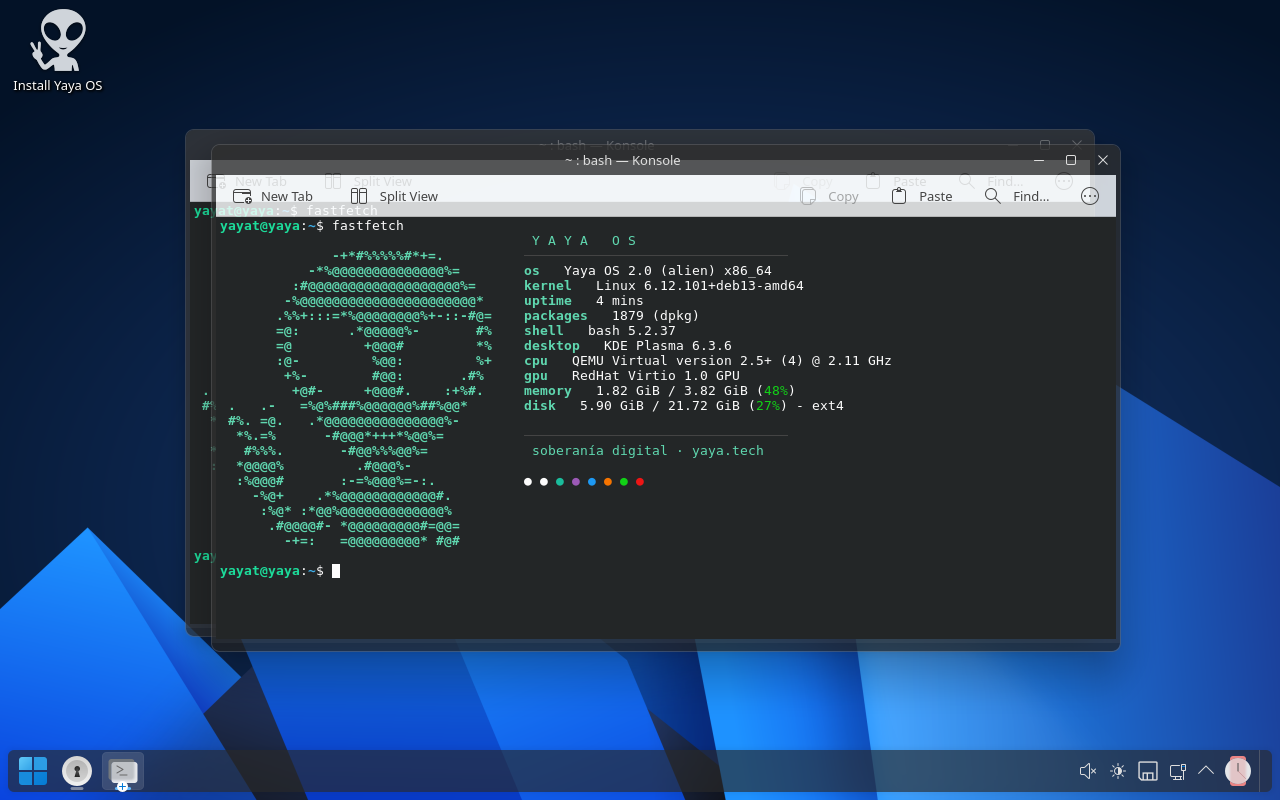Click the desktop value 'KDE Plasma 6.3.6'
1280x800 pixels.
[x=668, y=346]
